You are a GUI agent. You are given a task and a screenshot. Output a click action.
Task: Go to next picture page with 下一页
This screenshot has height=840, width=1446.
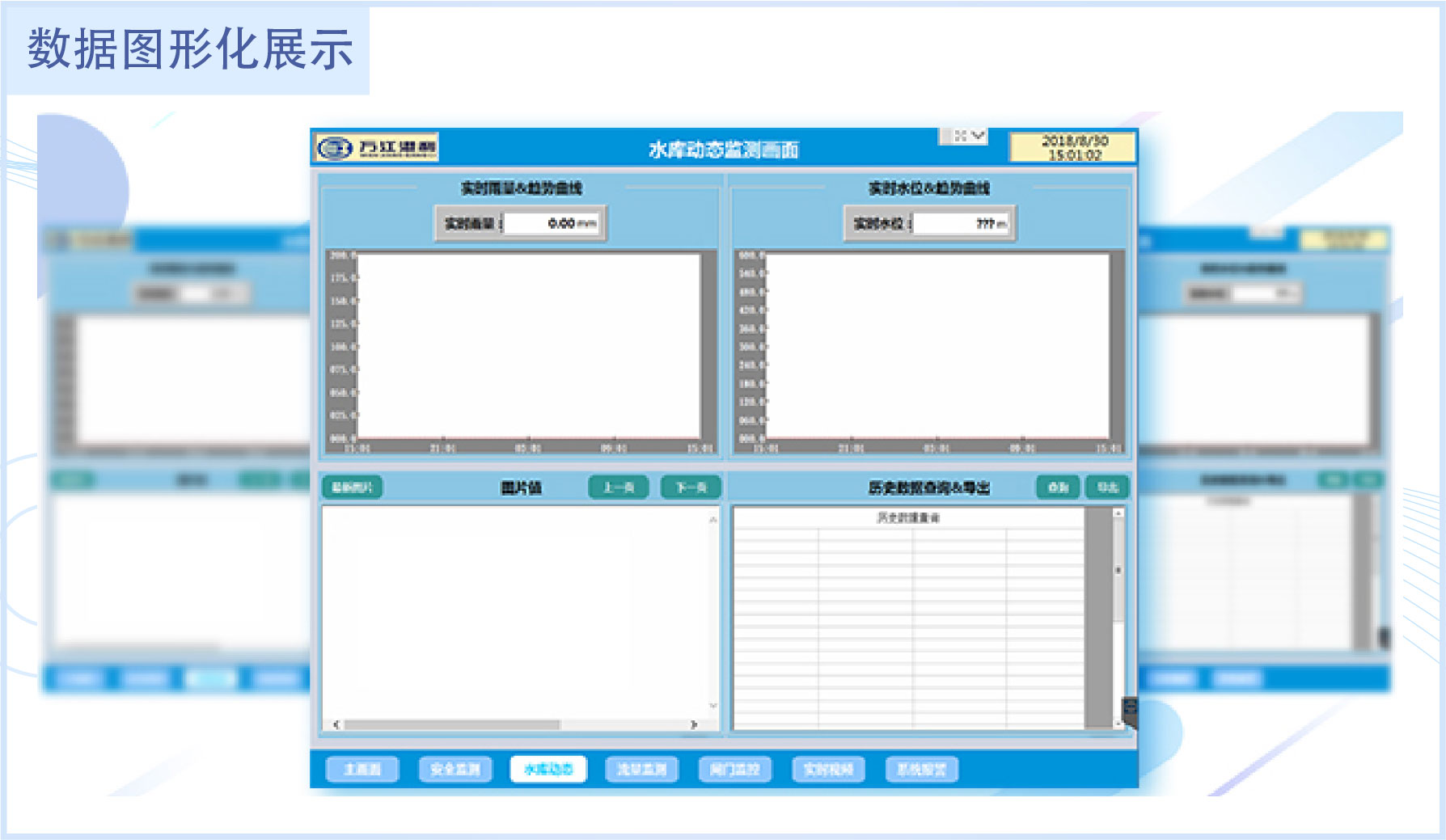click(x=691, y=488)
